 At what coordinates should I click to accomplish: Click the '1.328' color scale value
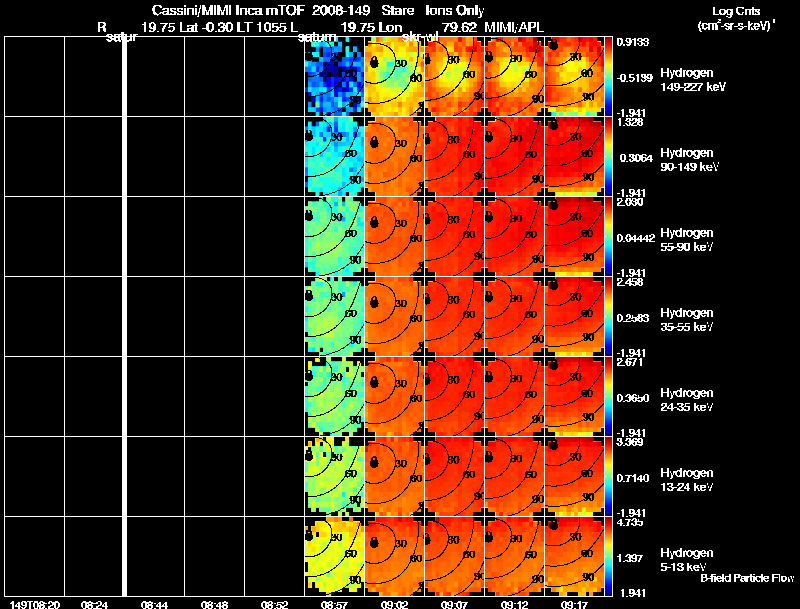coord(630,122)
